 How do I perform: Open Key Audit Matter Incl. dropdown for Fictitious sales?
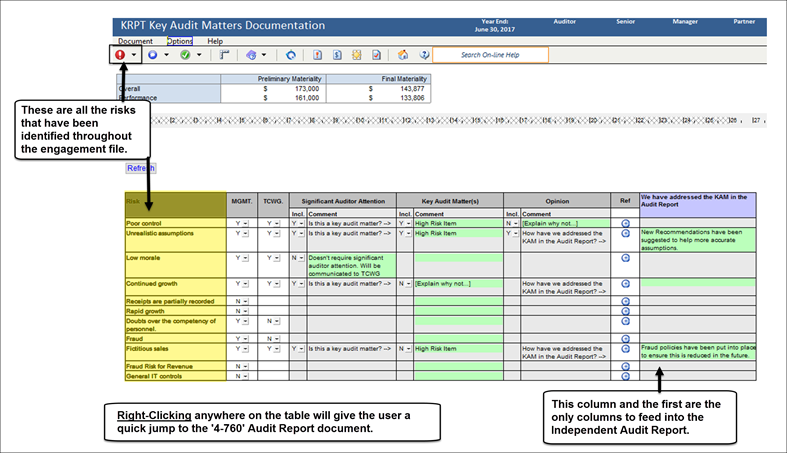408,349
